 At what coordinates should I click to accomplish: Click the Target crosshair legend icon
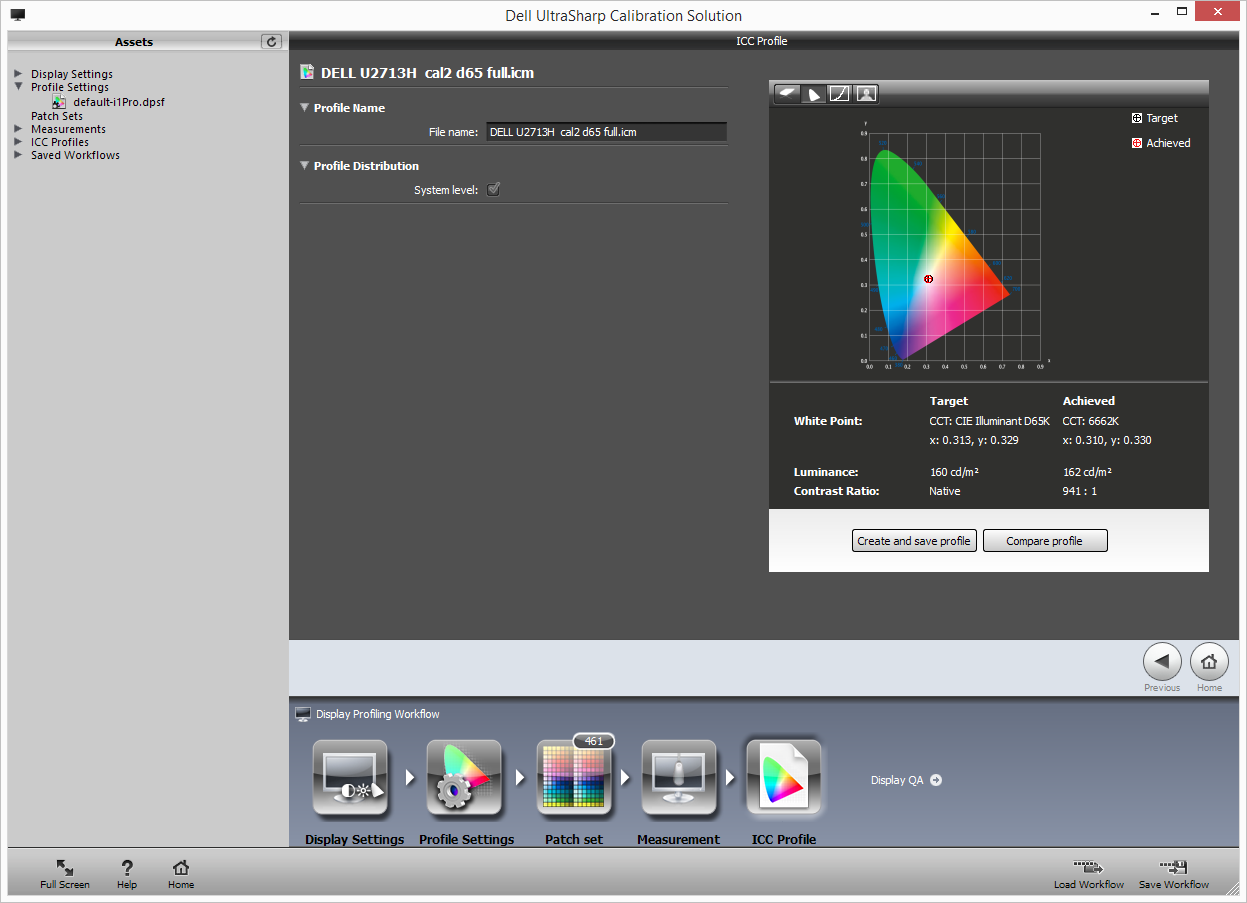1137,118
